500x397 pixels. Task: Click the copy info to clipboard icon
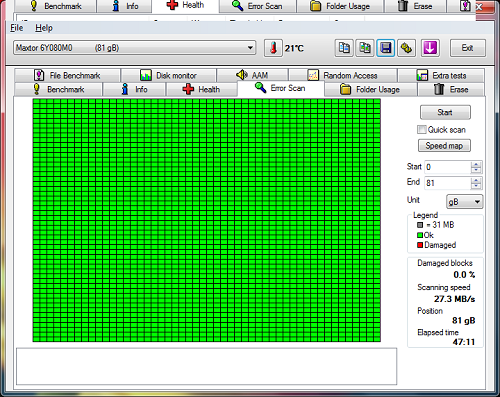pyautogui.click(x=344, y=48)
